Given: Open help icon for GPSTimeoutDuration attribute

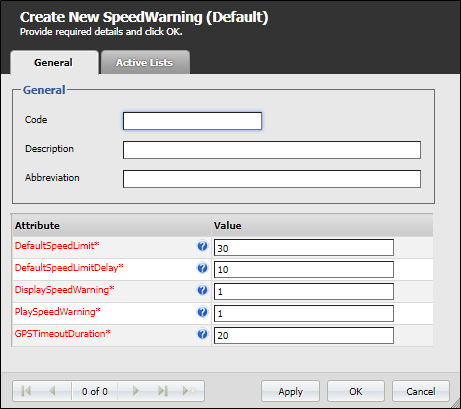Looking at the screenshot, I should coord(202,334).
